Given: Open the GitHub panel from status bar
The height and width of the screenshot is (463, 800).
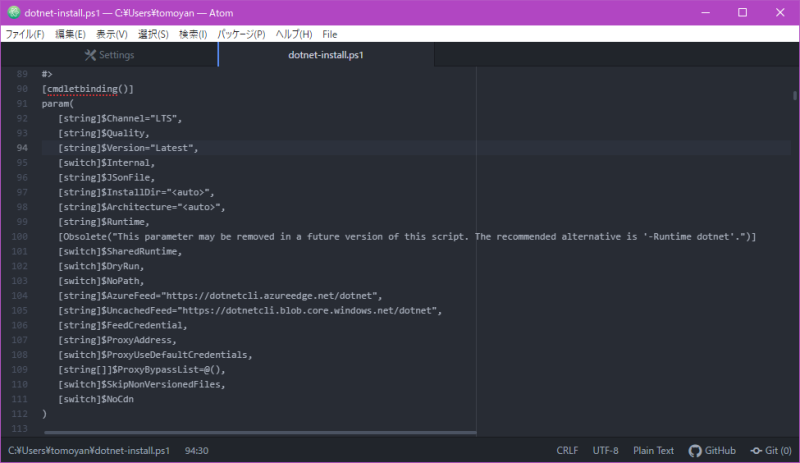Looking at the screenshot, I should click(x=712, y=451).
